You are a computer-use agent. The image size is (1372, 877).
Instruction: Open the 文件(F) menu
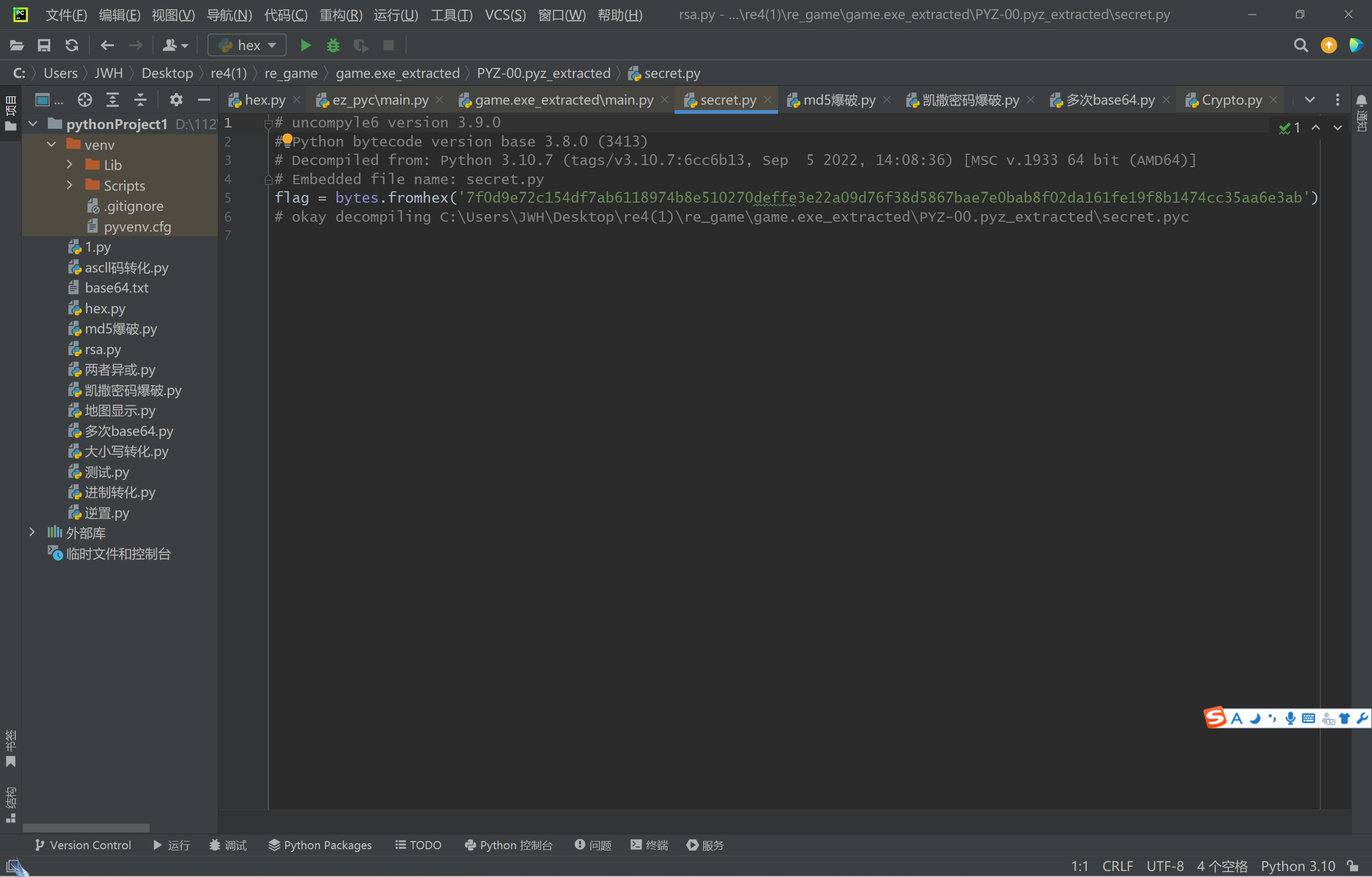pyautogui.click(x=66, y=15)
